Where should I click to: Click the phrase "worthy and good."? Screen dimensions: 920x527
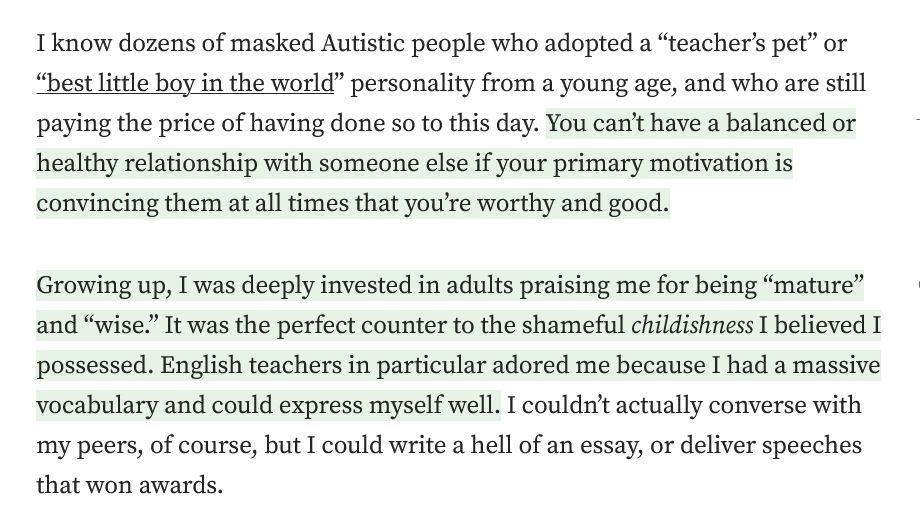click(573, 203)
